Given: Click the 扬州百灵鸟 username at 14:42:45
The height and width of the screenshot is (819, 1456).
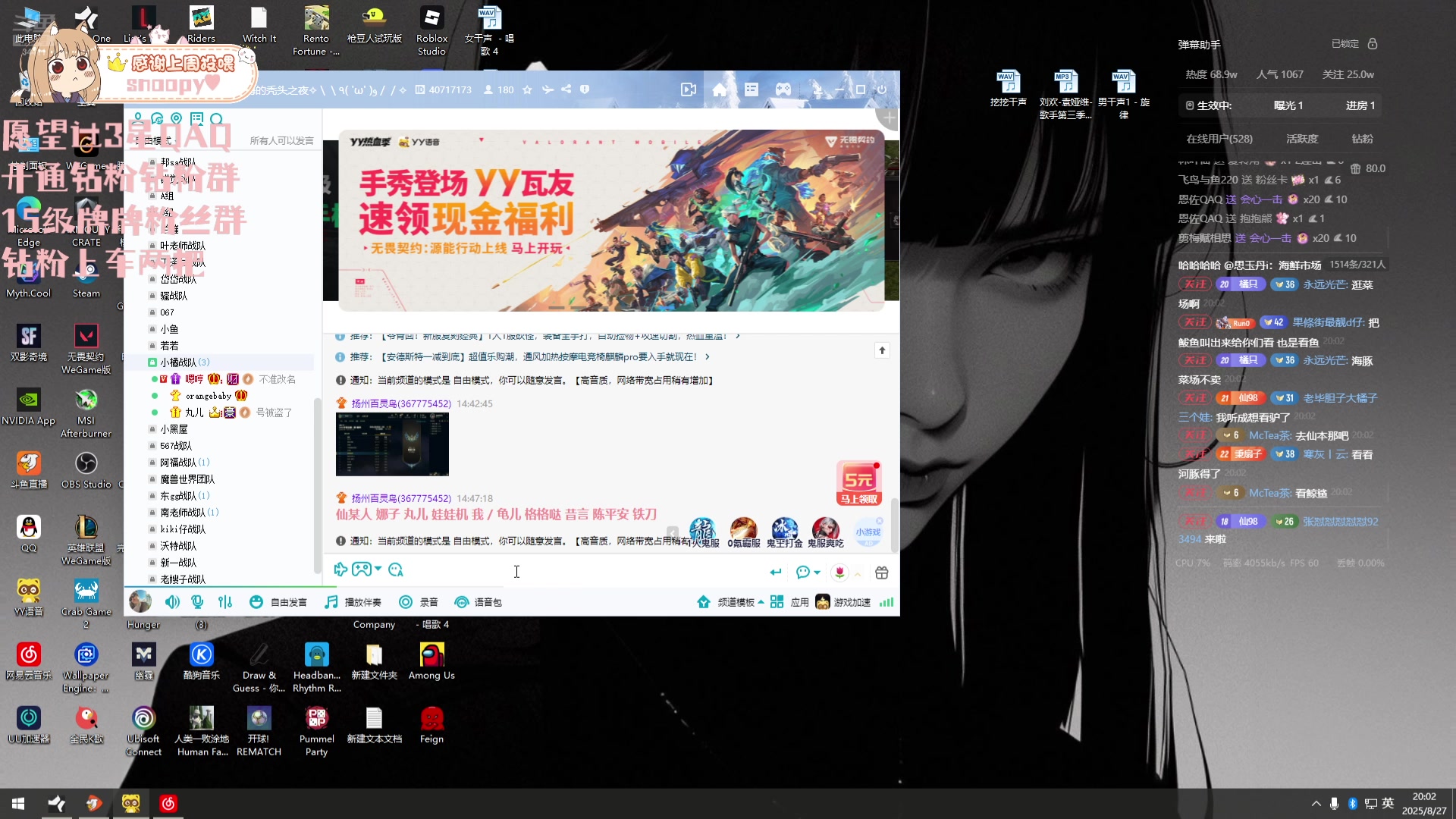Looking at the screenshot, I should coord(401,404).
